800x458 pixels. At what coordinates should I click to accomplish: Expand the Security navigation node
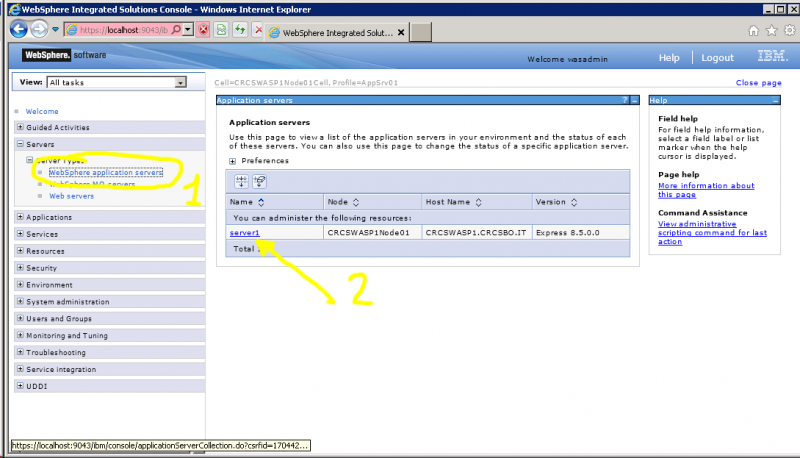click(x=21, y=268)
